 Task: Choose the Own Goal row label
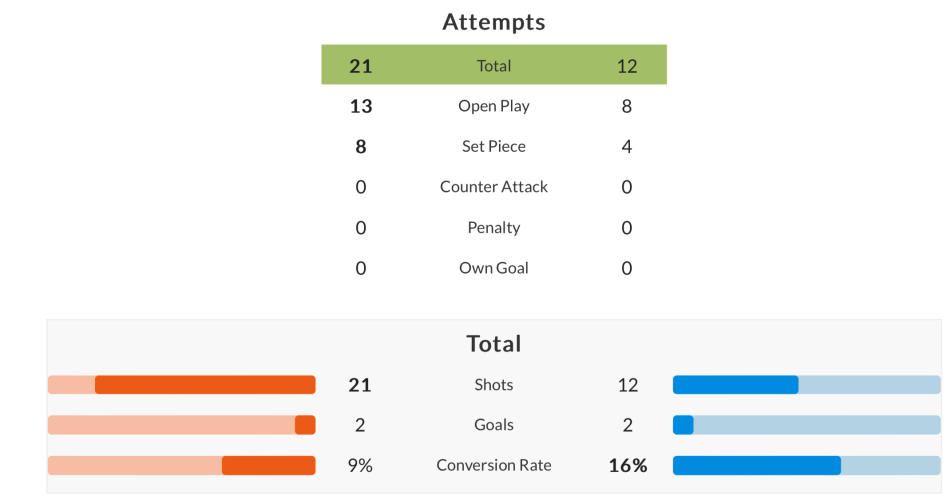[x=494, y=268]
